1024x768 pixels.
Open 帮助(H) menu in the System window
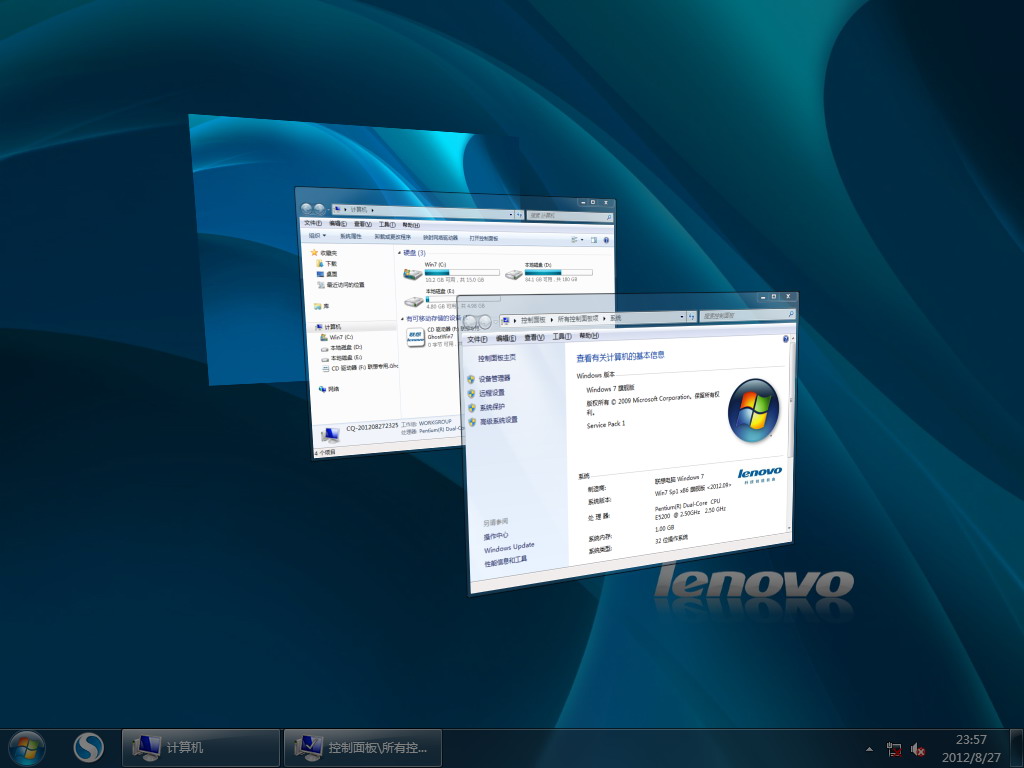coord(589,336)
